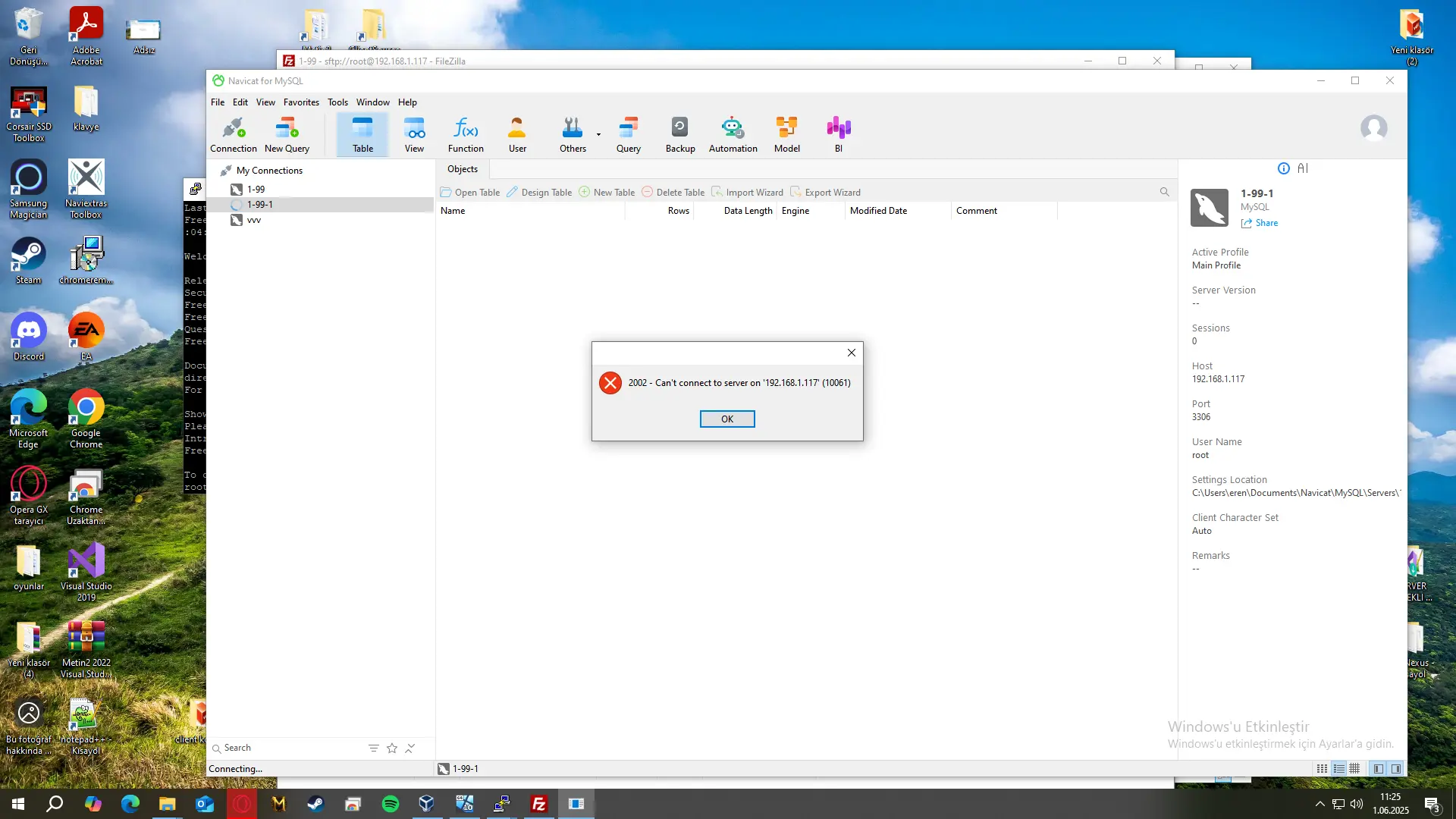
Task: Open the Edit menu
Action: tap(240, 102)
